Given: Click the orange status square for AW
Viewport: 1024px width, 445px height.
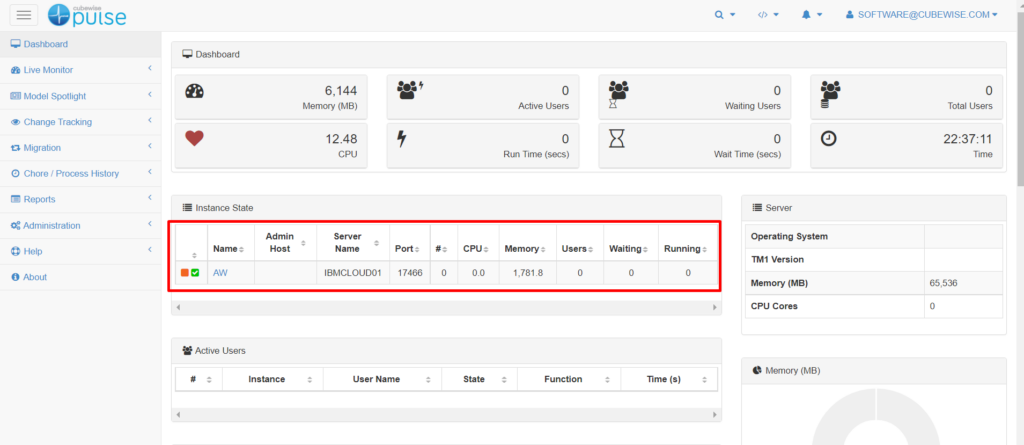Looking at the screenshot, I should coord(185,273).
